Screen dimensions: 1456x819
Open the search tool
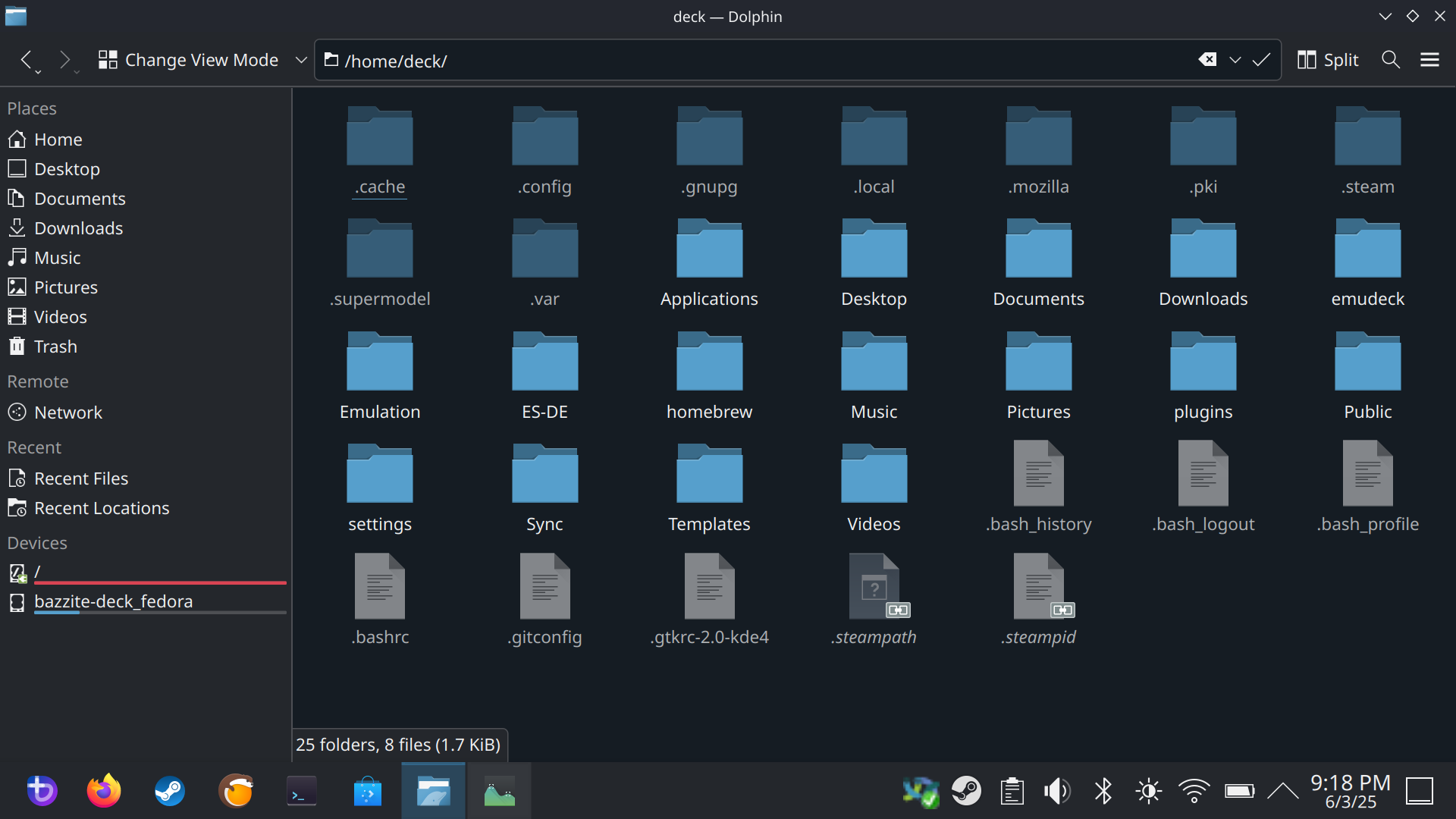tap(1391, 60)
